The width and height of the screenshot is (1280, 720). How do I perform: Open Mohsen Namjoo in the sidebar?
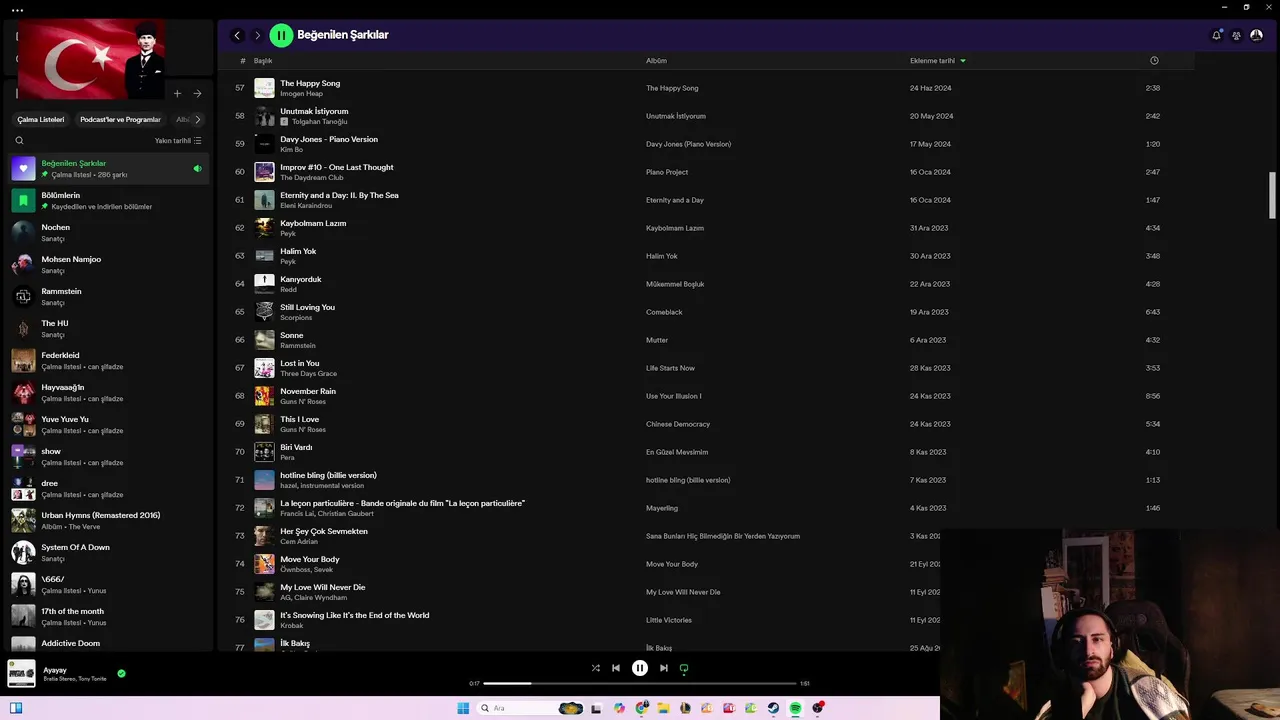108,265
